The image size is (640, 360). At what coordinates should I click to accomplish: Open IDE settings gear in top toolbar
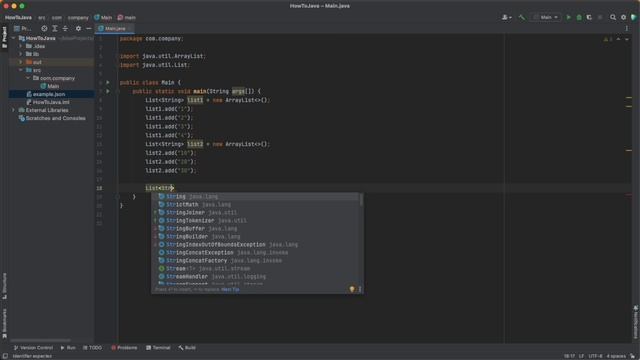click(623, 18)
